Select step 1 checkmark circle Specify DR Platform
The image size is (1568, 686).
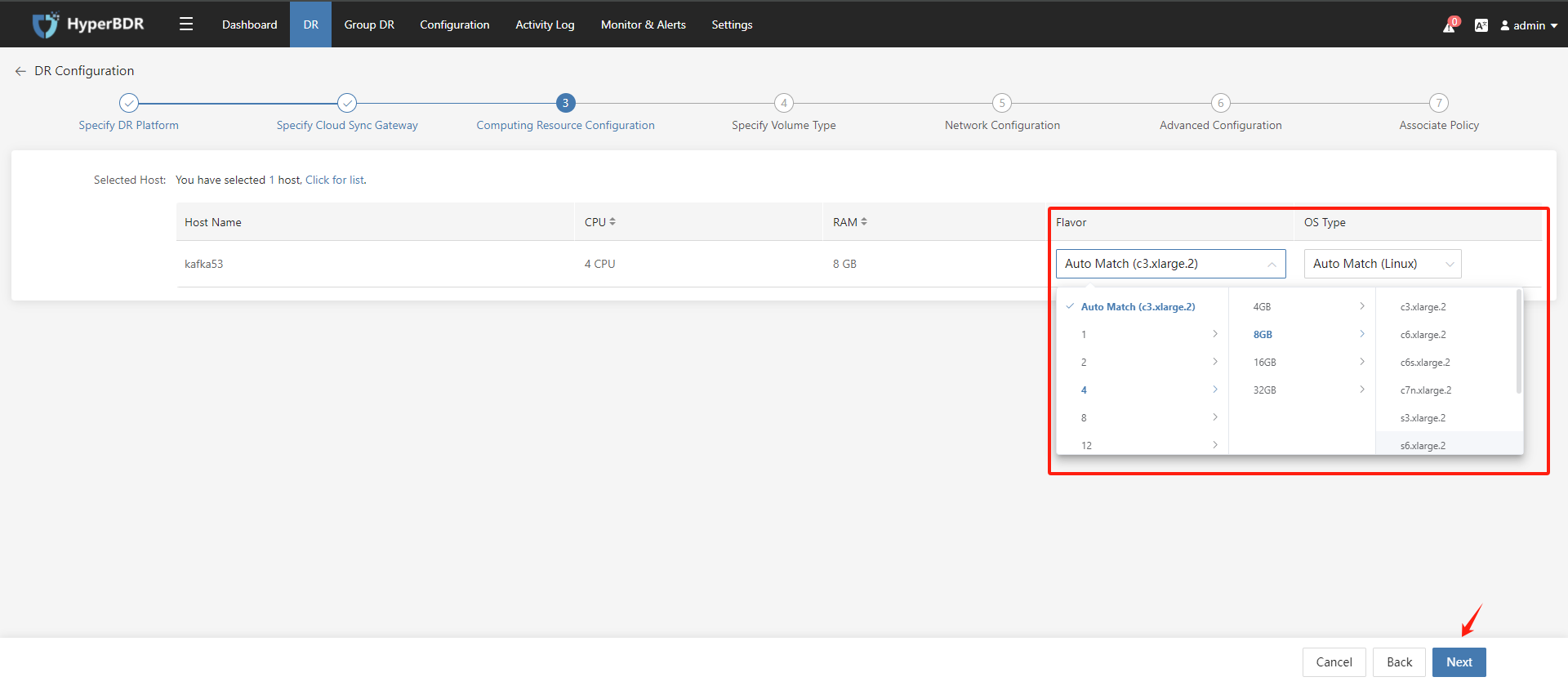[x=129, y=103]
